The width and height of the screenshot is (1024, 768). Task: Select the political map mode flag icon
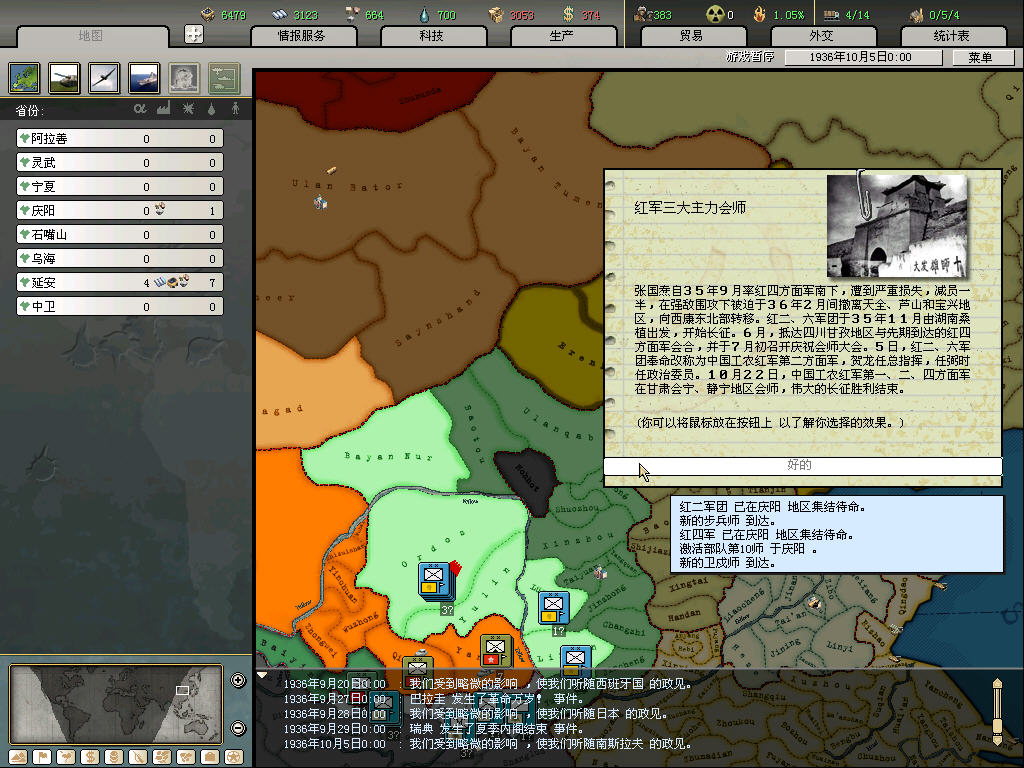41,757
